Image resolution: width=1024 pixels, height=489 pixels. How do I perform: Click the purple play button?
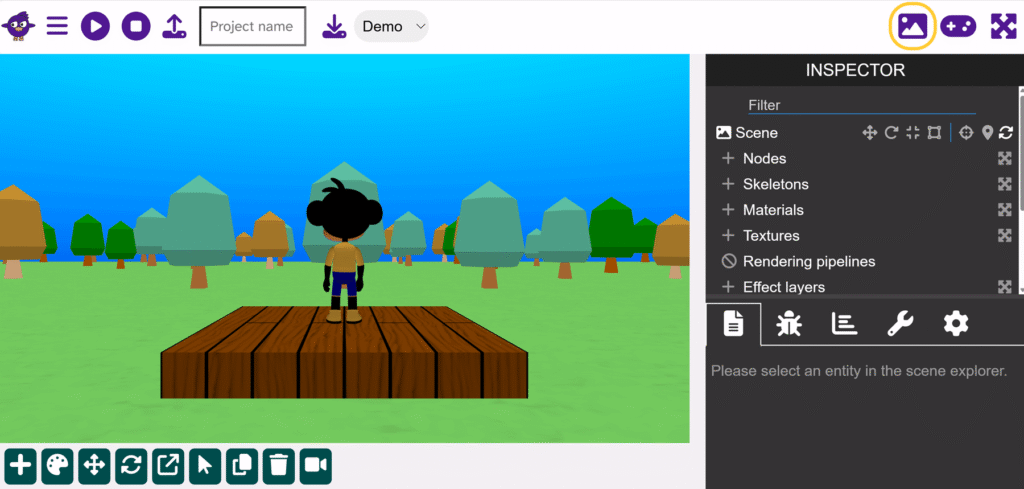point(95,26)
